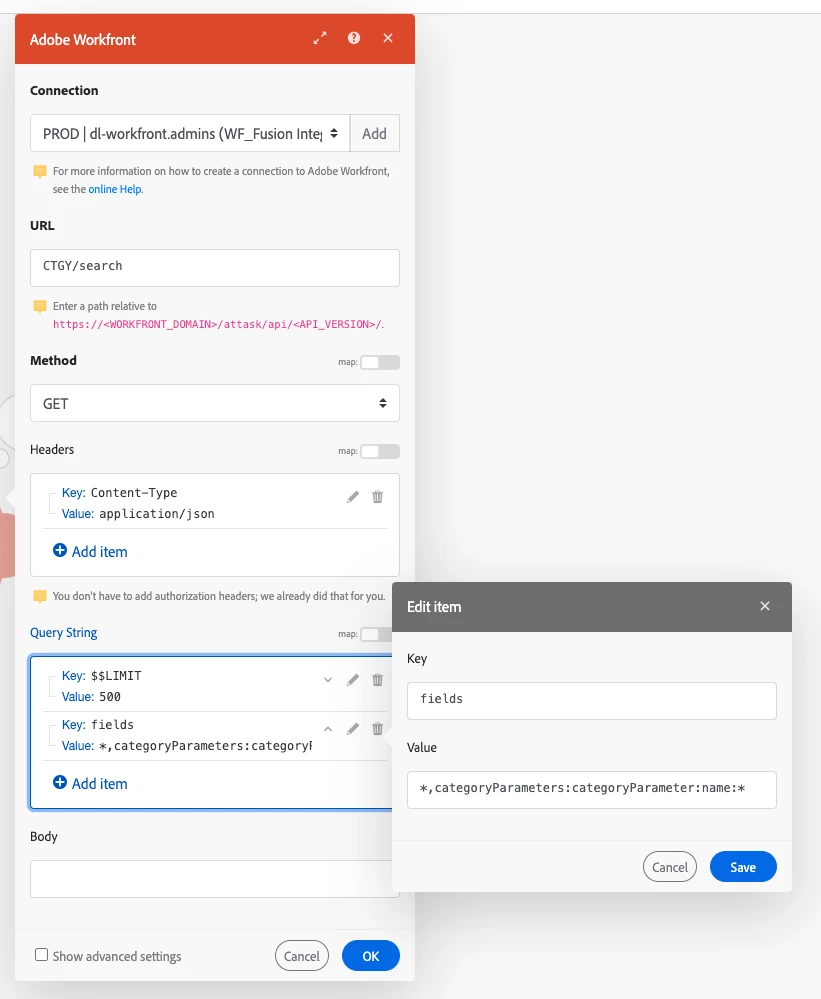Click the Value field in Edit item
Viewport: 821px width, 999px height.
click(x=592, y=790)
